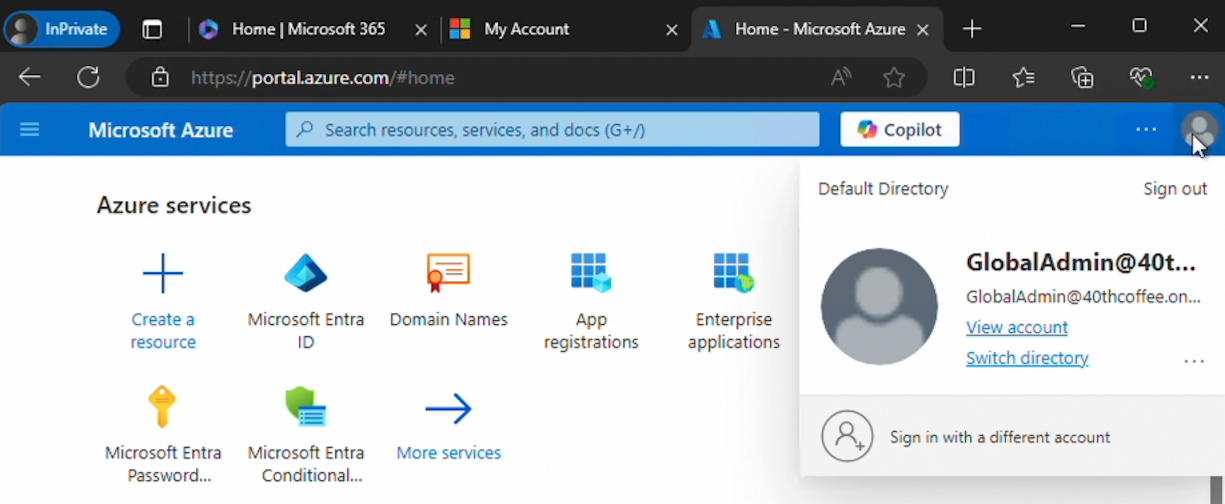
Task: Click the browser address bar URL
Action: [323, 77]
